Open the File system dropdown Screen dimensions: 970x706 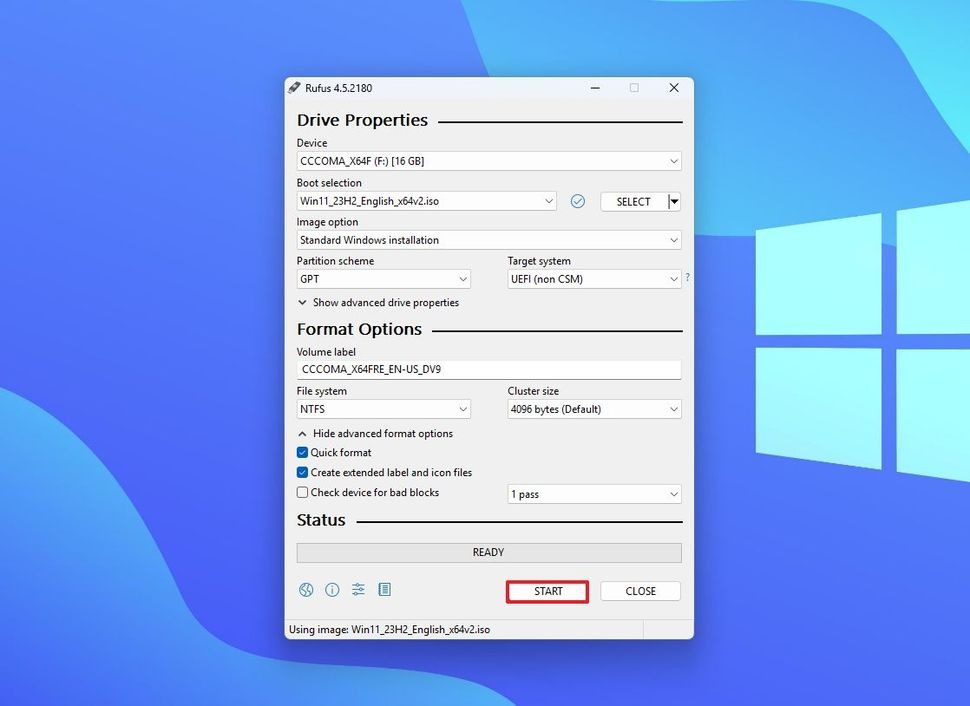coord(384,409)
